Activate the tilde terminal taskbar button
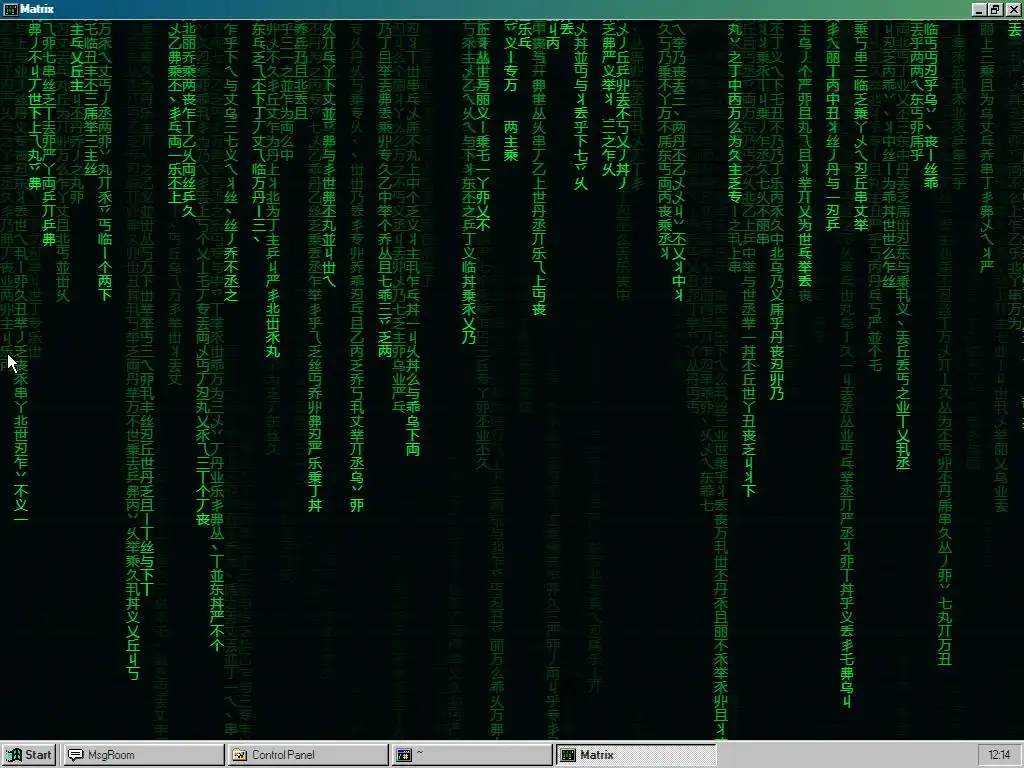Viewport: 1024px width, 768px height. pyautogui.click(x=473, y=755)
